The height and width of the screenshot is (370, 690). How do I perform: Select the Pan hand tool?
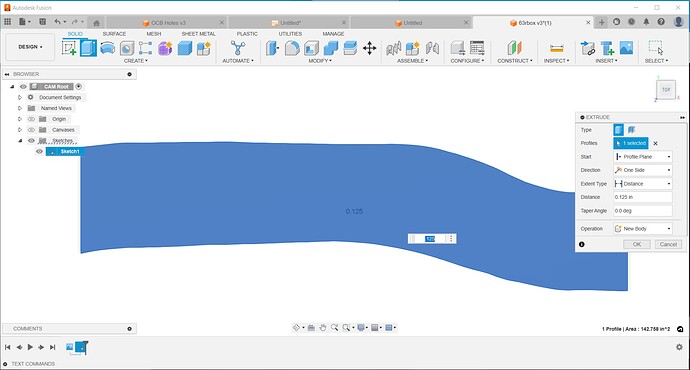pyautogui.click(x=323, y=328)
